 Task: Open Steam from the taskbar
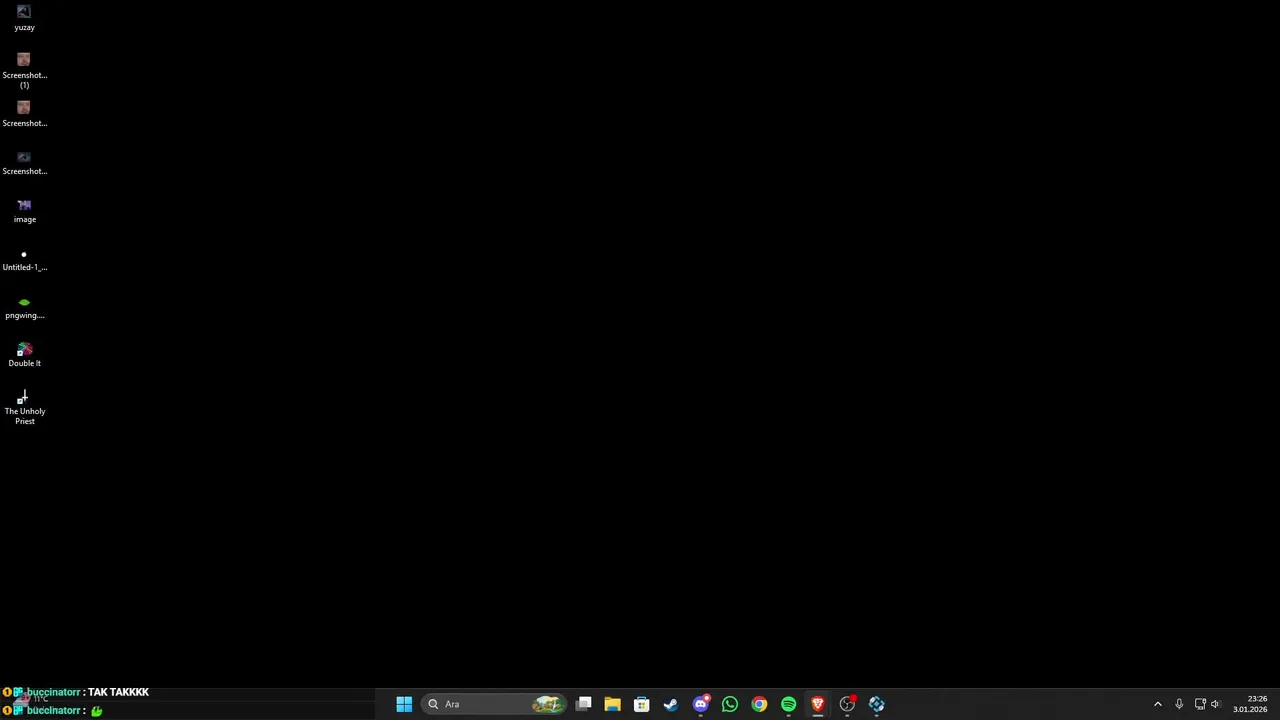click(x=671, y=704)
